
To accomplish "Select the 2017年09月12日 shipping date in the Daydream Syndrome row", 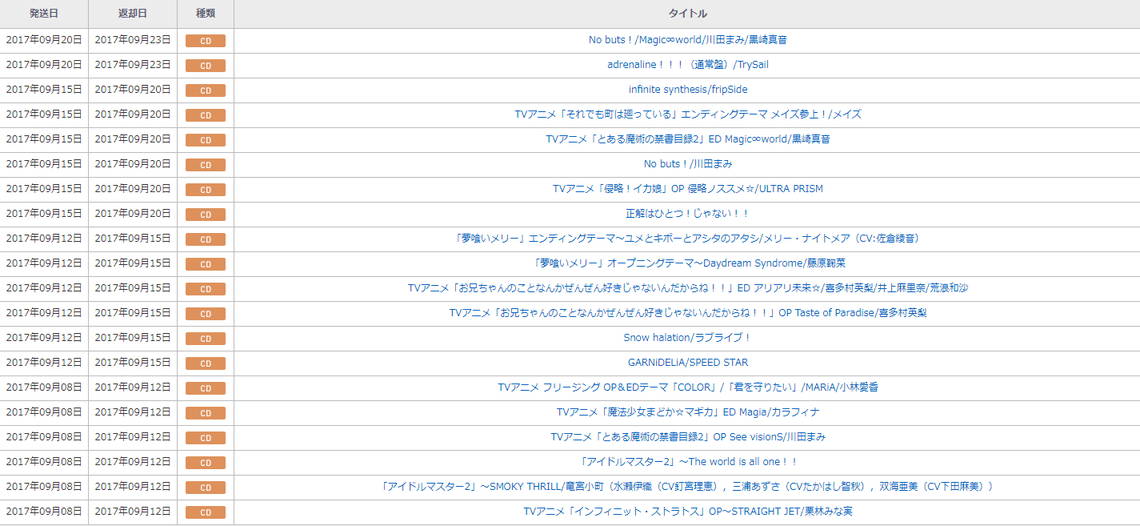I will [44, 263].
